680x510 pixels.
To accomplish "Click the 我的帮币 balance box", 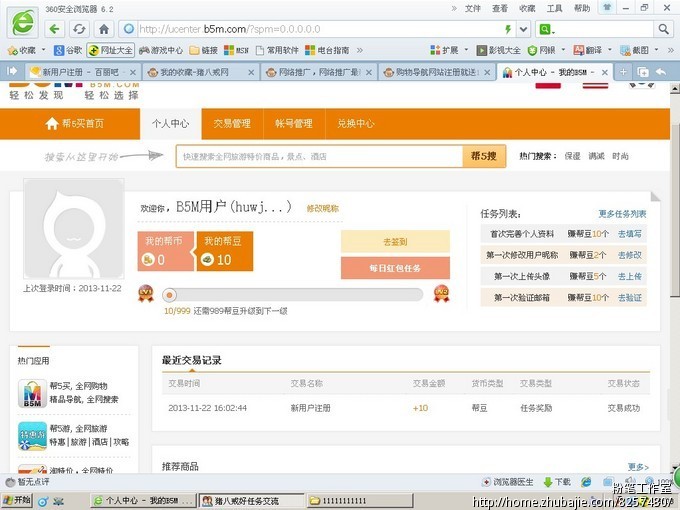I will 166,251.
